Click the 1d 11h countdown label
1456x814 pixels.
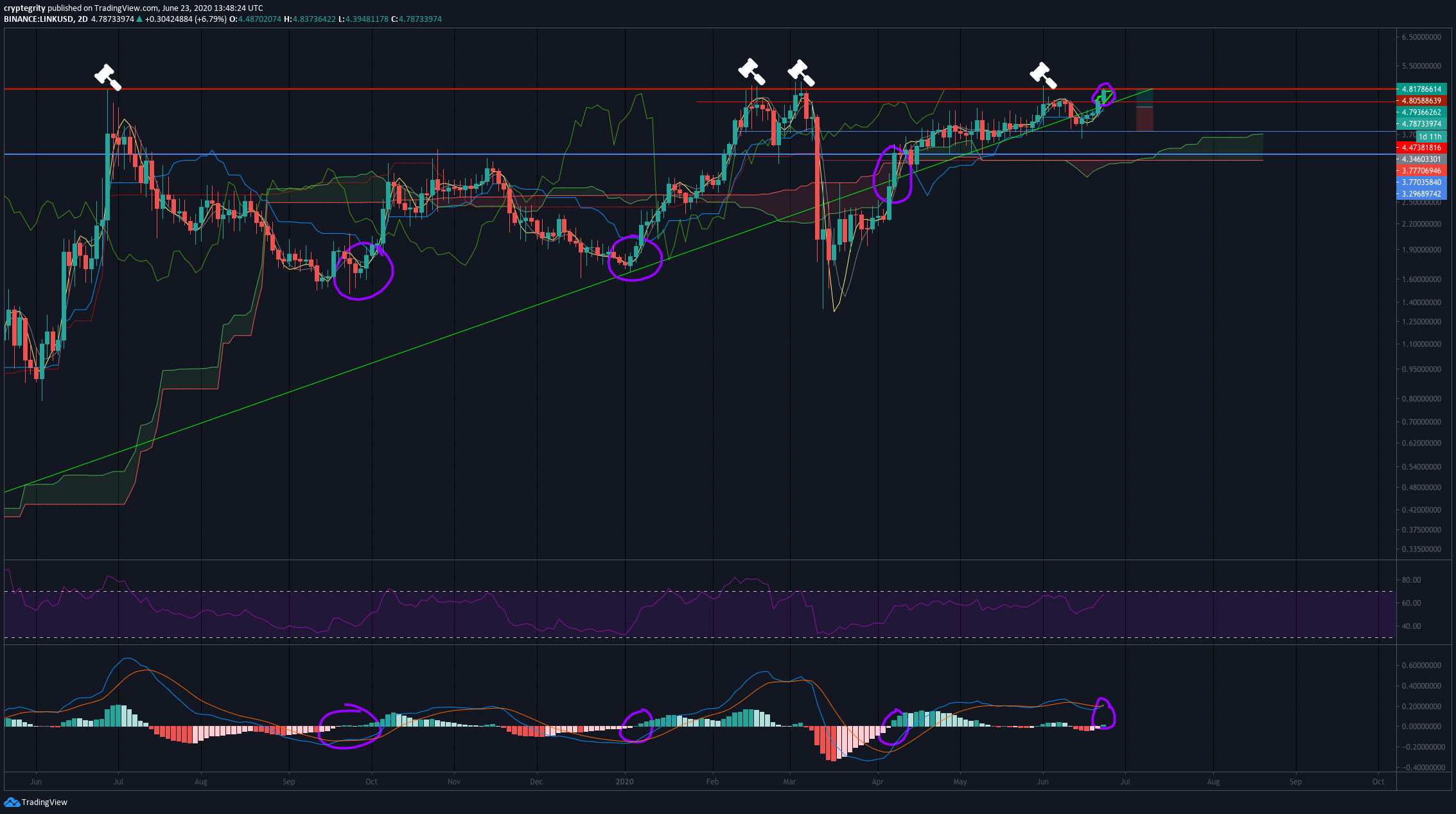tap(1430, 136)
